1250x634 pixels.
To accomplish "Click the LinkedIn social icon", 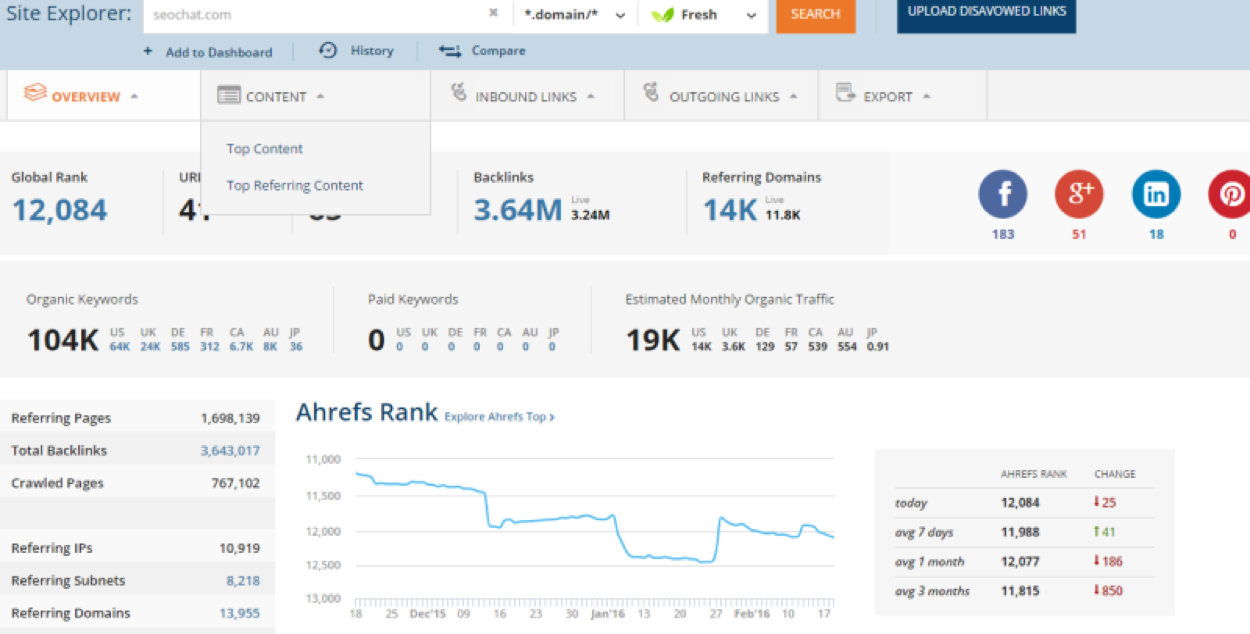I will click(1156, 195).
